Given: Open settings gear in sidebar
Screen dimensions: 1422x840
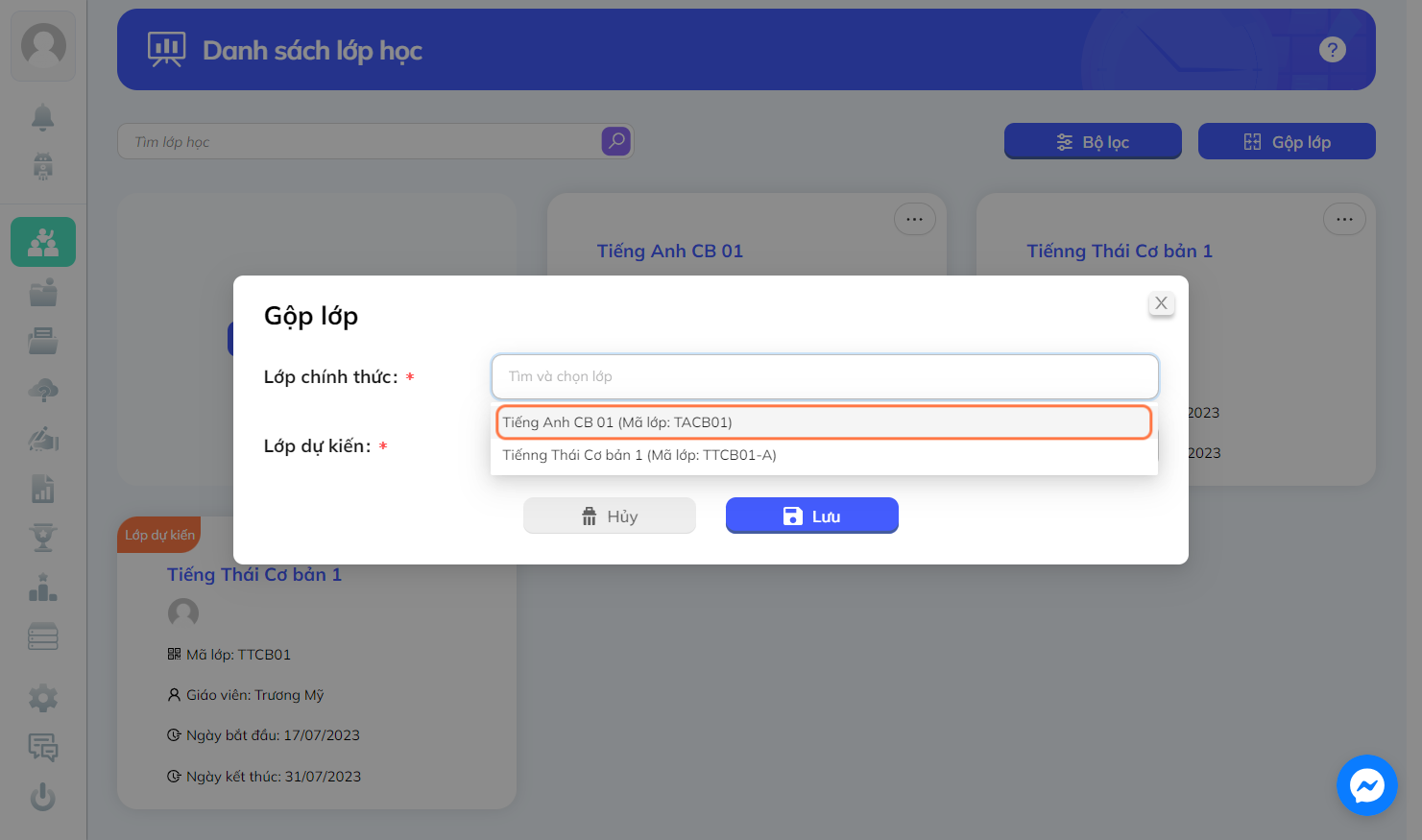Looking at the screenshot, I should (x=43, y=698).
